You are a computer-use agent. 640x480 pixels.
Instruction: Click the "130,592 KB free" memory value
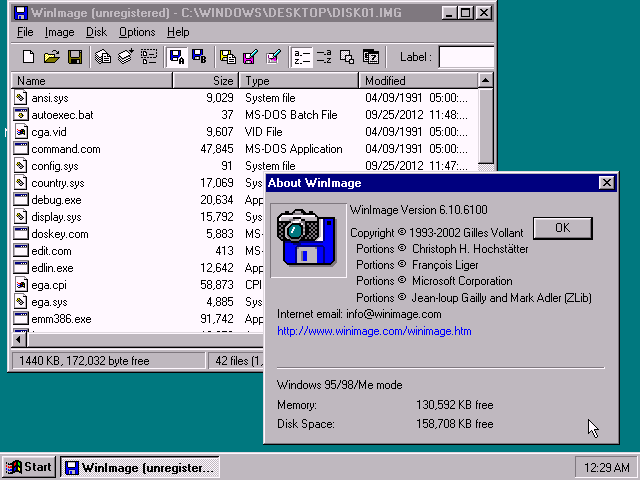point(455,405)
